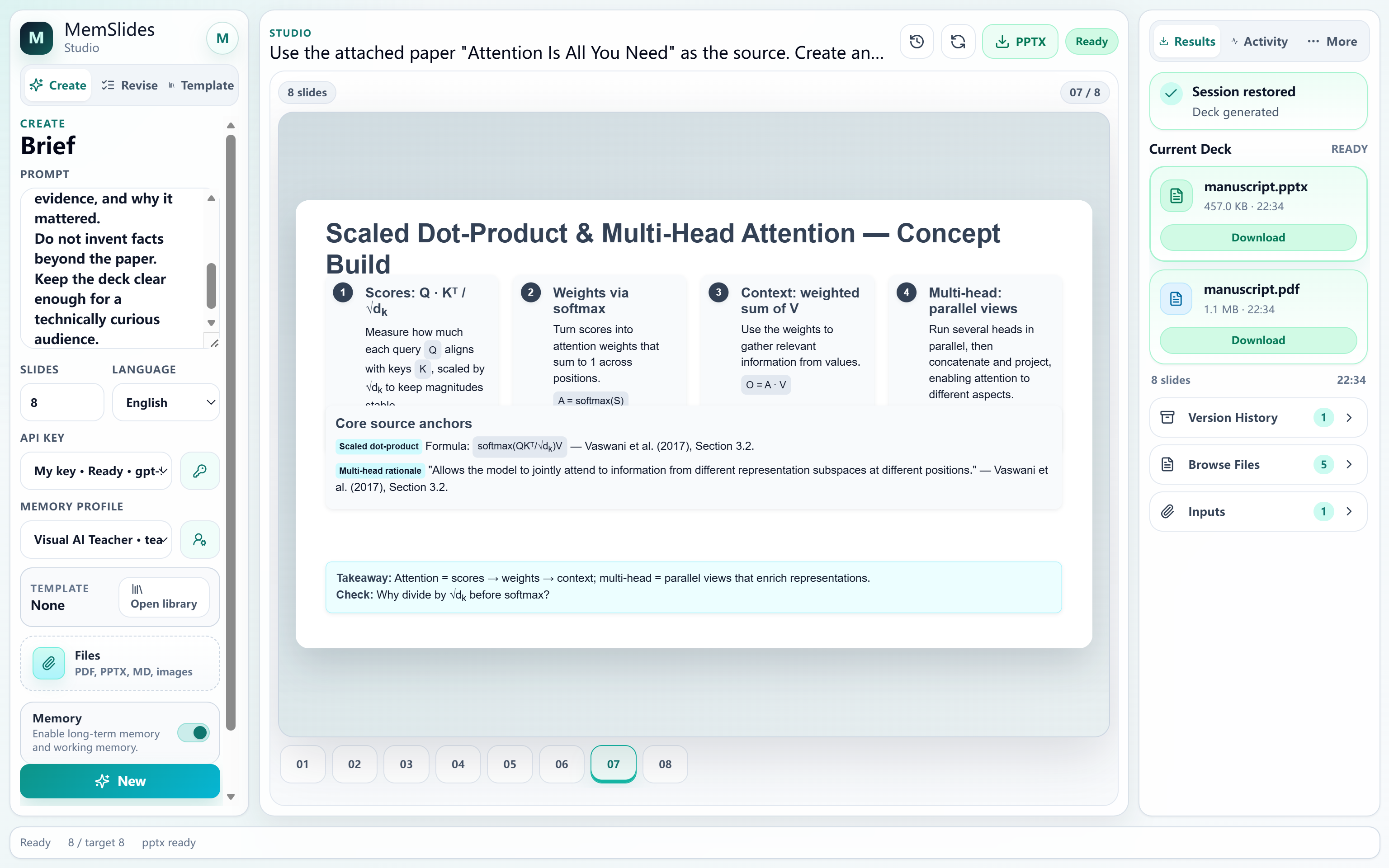Click the API key manage icon
The image size is (1389, 868).
point(200,471)
